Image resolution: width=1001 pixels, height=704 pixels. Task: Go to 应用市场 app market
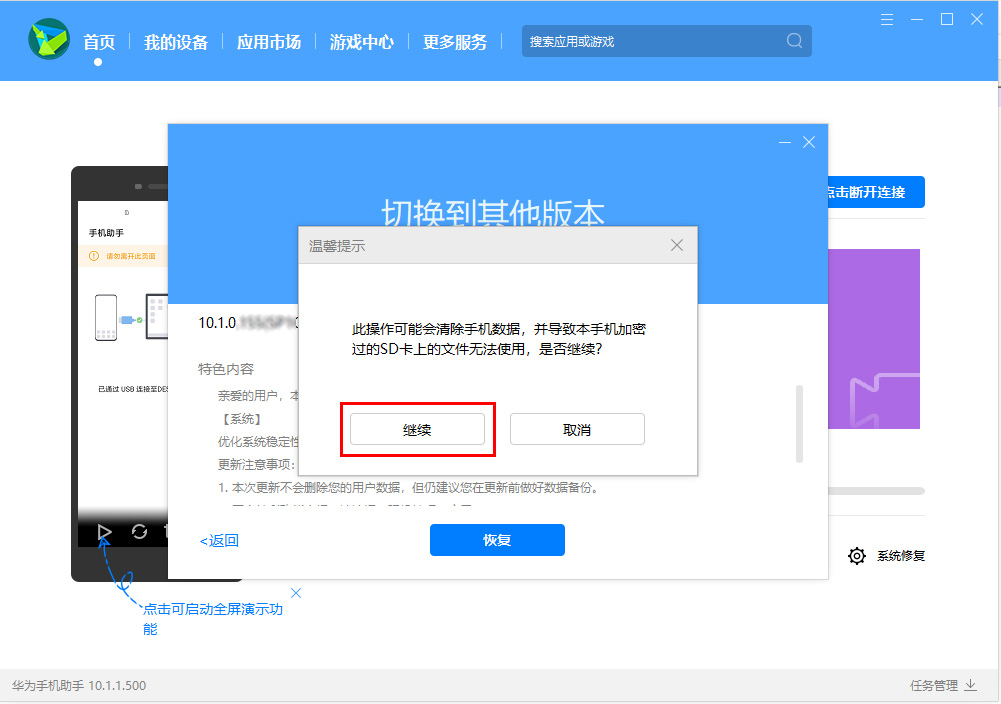(268, 41)
